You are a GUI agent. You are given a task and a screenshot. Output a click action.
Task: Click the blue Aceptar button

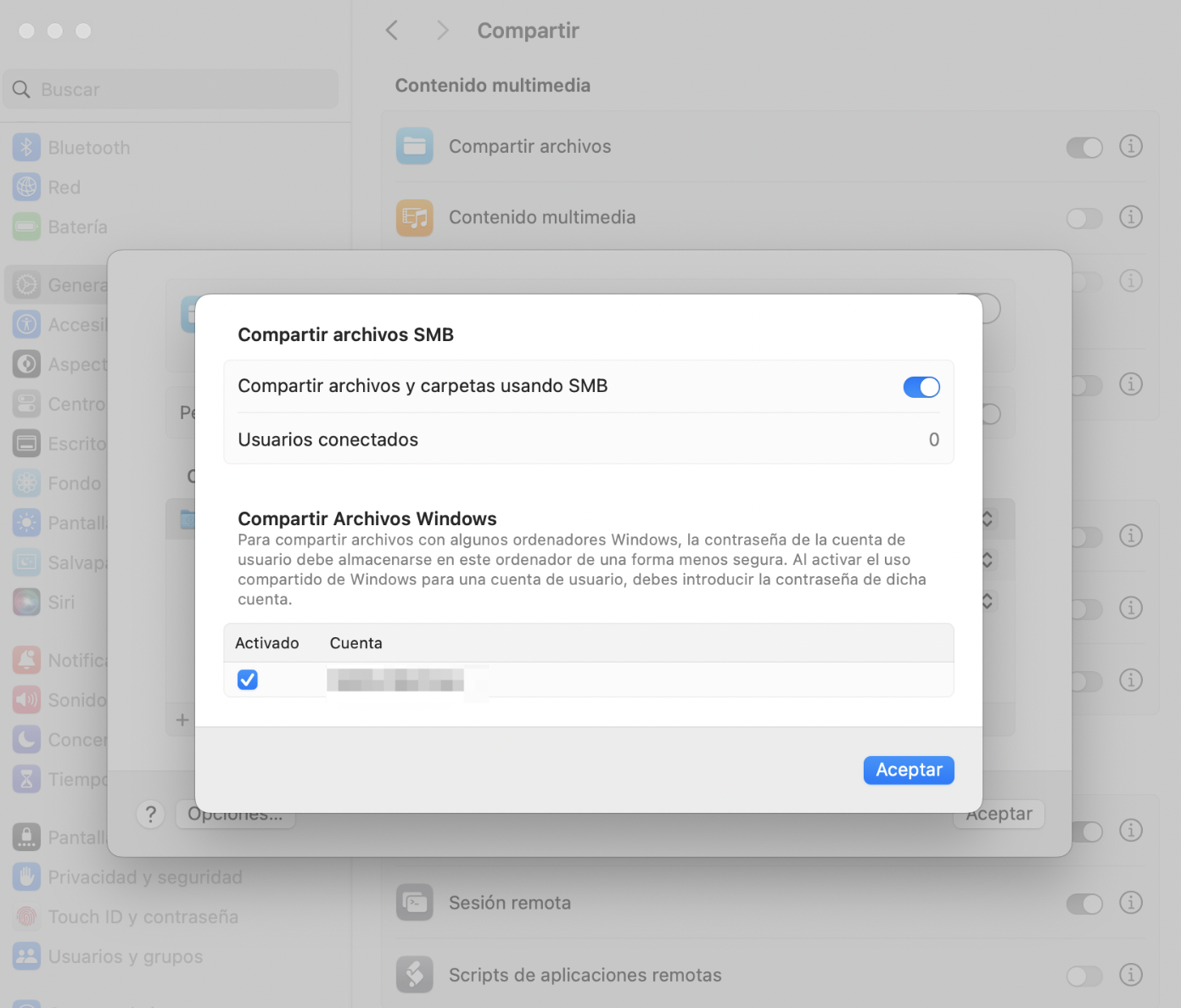pyautogui.click(x=909, y=770)
